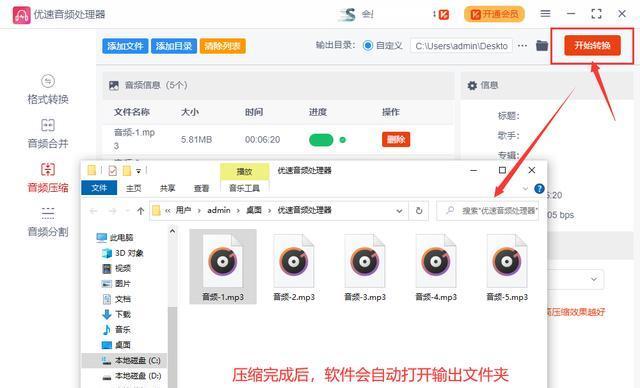The height and width of the screenshot is (388, 640).
Task: Select 图片 in the navigation tree
Action: click(x=116, y=284)
